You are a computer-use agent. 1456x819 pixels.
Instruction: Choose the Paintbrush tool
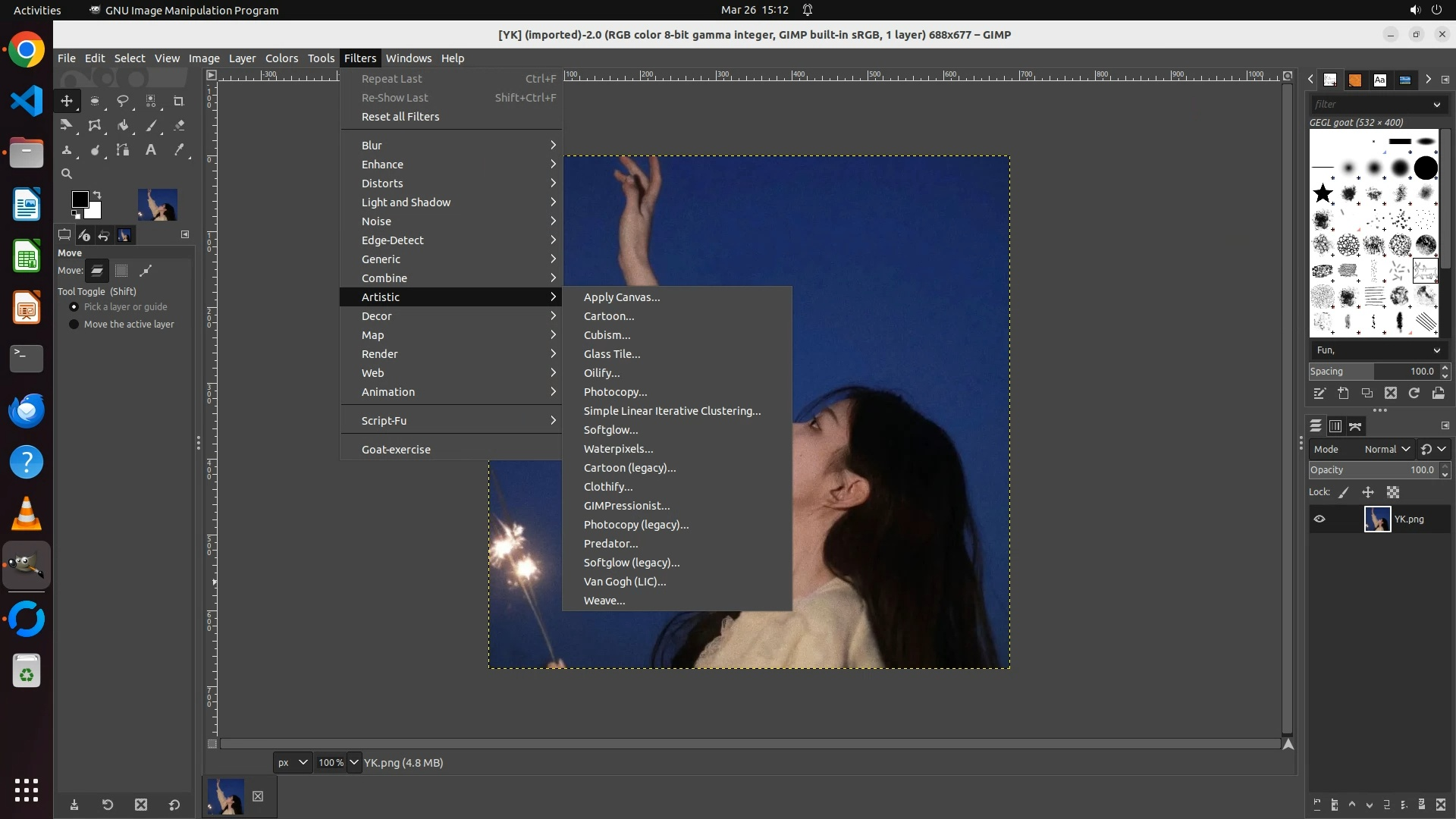coord(151,126)
